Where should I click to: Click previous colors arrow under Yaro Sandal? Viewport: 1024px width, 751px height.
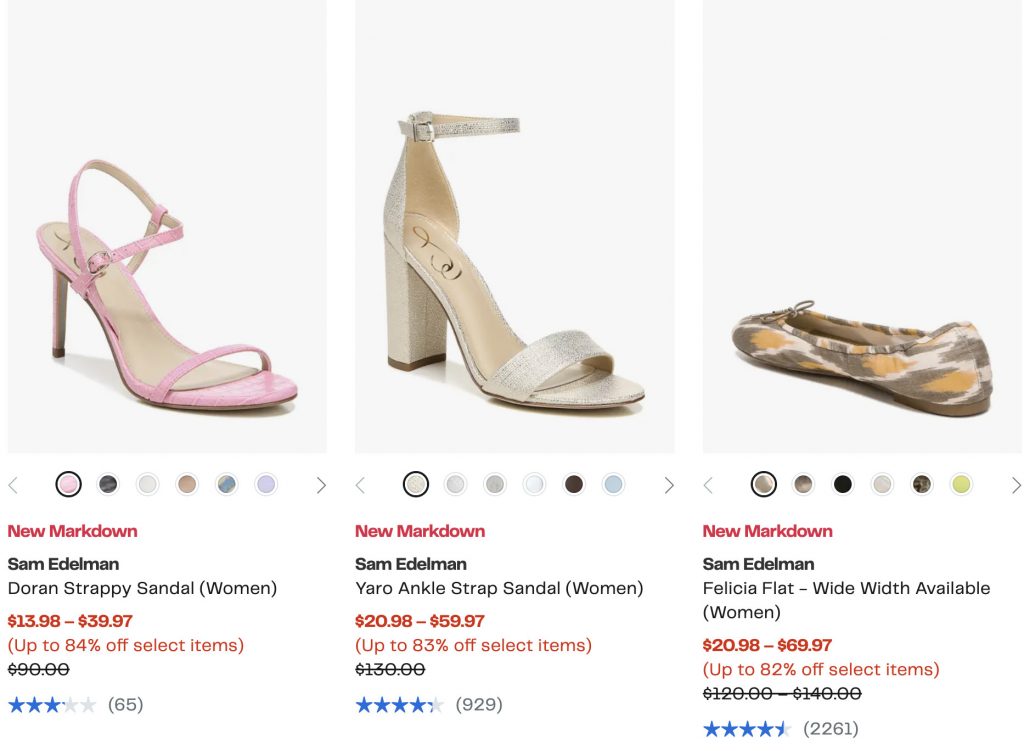click(x=361, y=485)
